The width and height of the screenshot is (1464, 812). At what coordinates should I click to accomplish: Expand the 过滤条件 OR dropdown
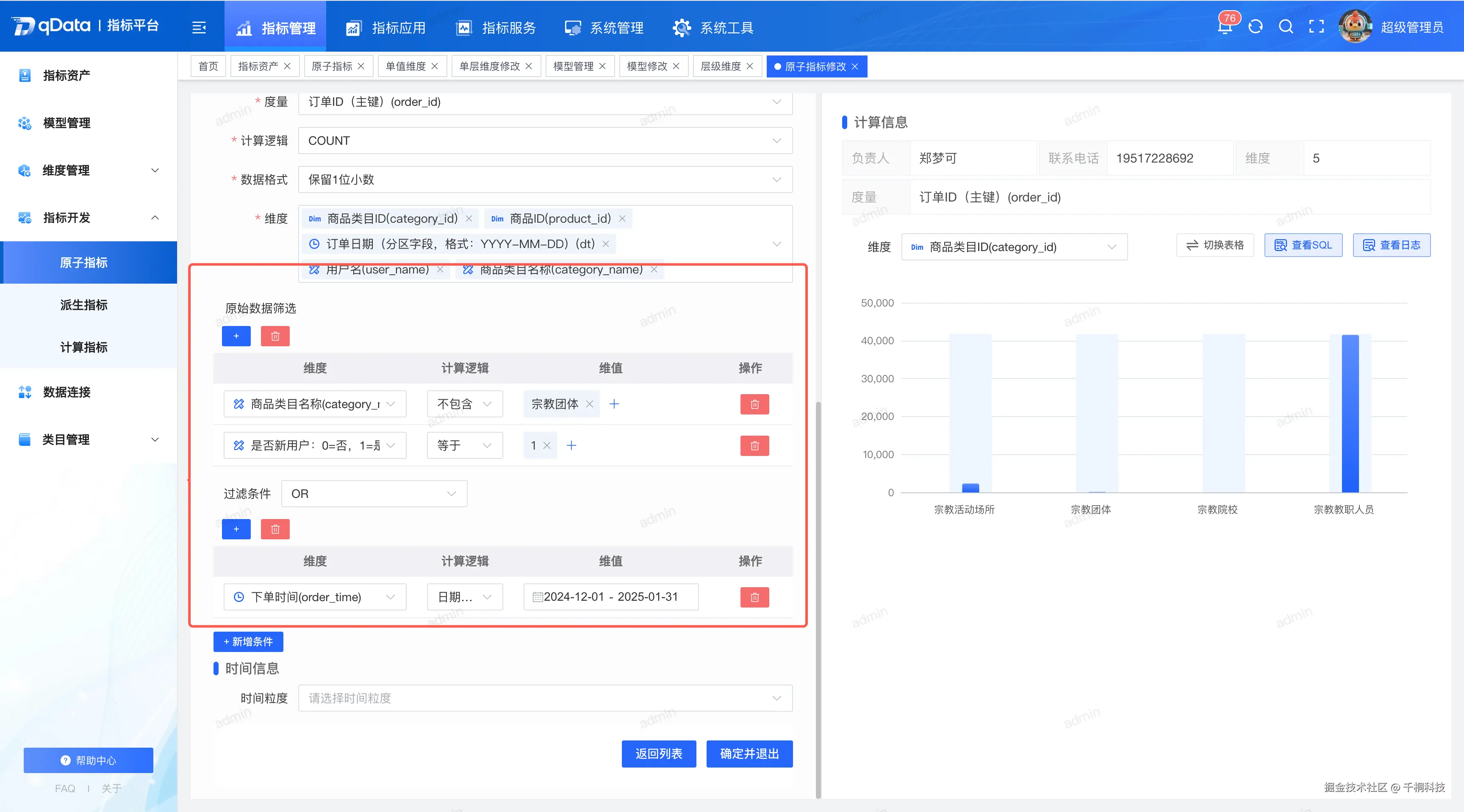(374, 494)
